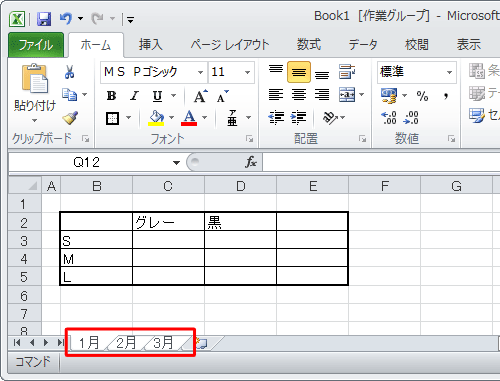
Task: Select the 2月 sheet tab
Action: (126, 343)
